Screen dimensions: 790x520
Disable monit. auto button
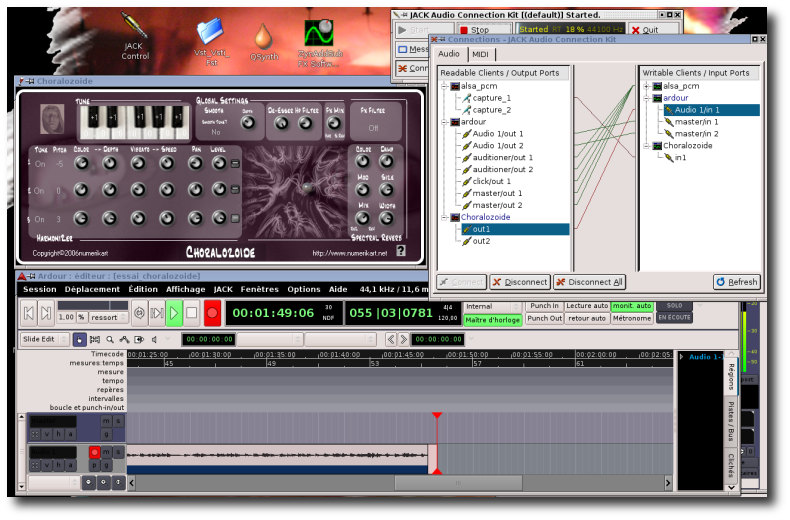(x=632, y=306)
